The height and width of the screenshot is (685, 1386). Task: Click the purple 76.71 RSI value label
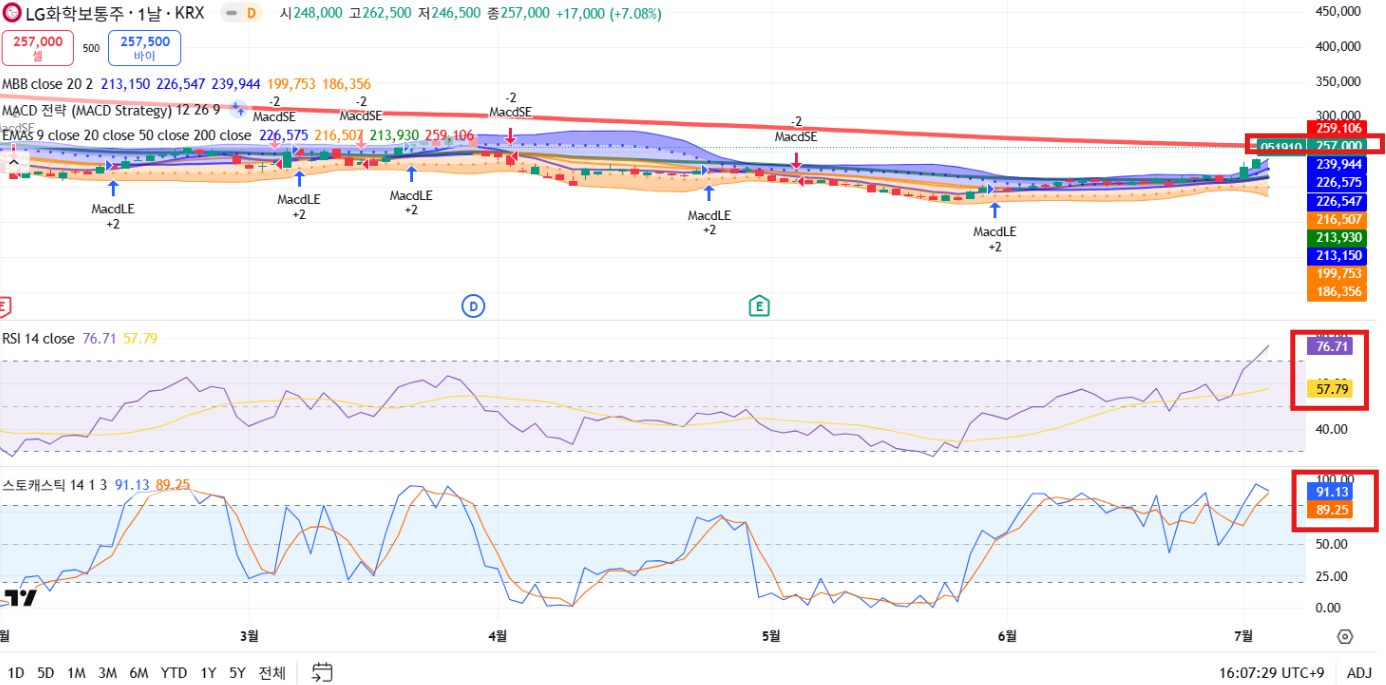click(1331, 347)
